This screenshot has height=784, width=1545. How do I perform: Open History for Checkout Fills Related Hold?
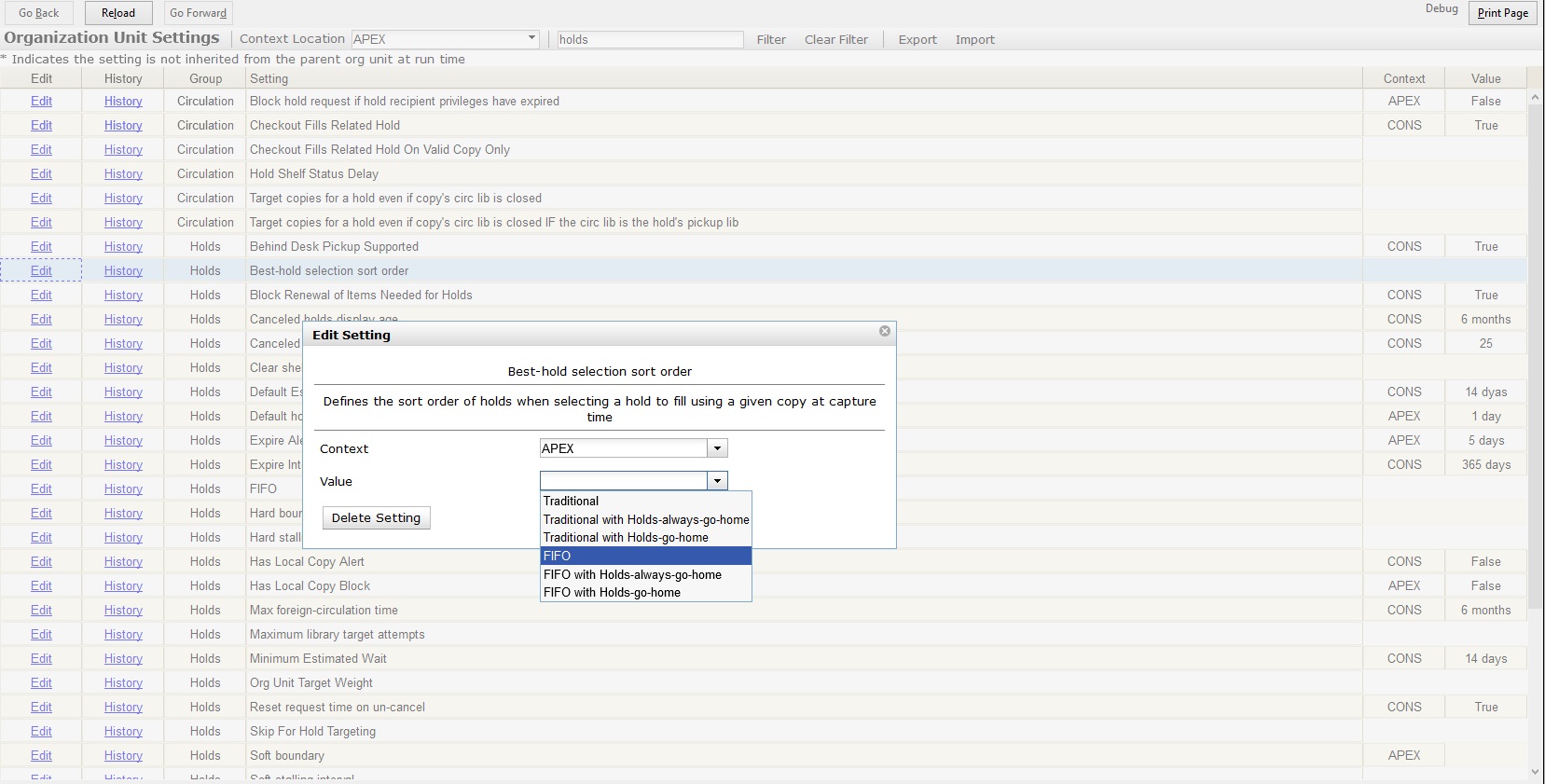click(x=123, y=125)
